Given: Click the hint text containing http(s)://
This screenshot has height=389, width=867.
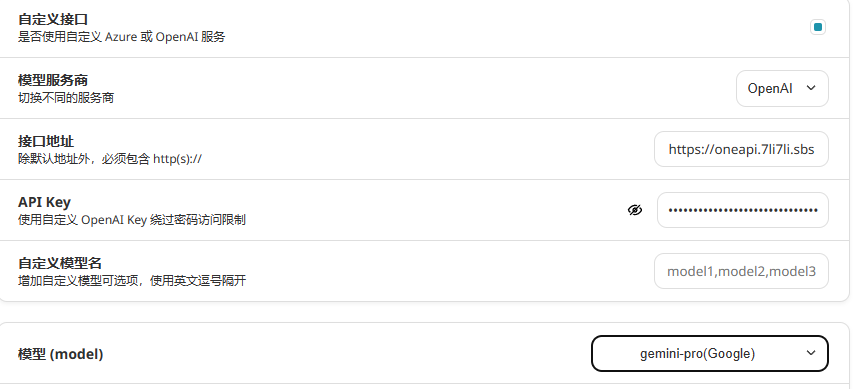Looking at the screenshot, I should [110, 159].
